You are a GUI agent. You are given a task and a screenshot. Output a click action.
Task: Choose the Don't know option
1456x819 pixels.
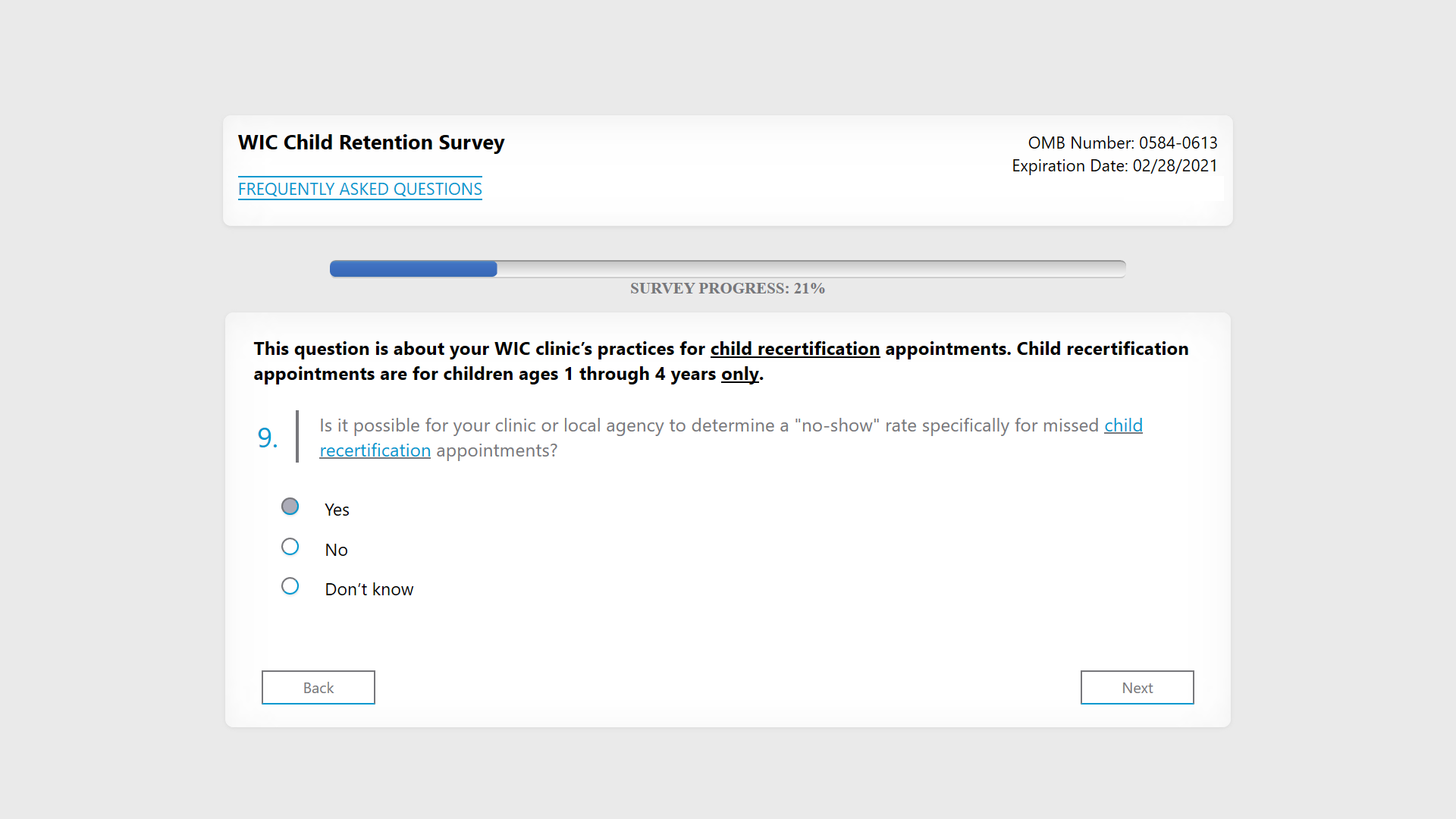[x=290, y=586]
